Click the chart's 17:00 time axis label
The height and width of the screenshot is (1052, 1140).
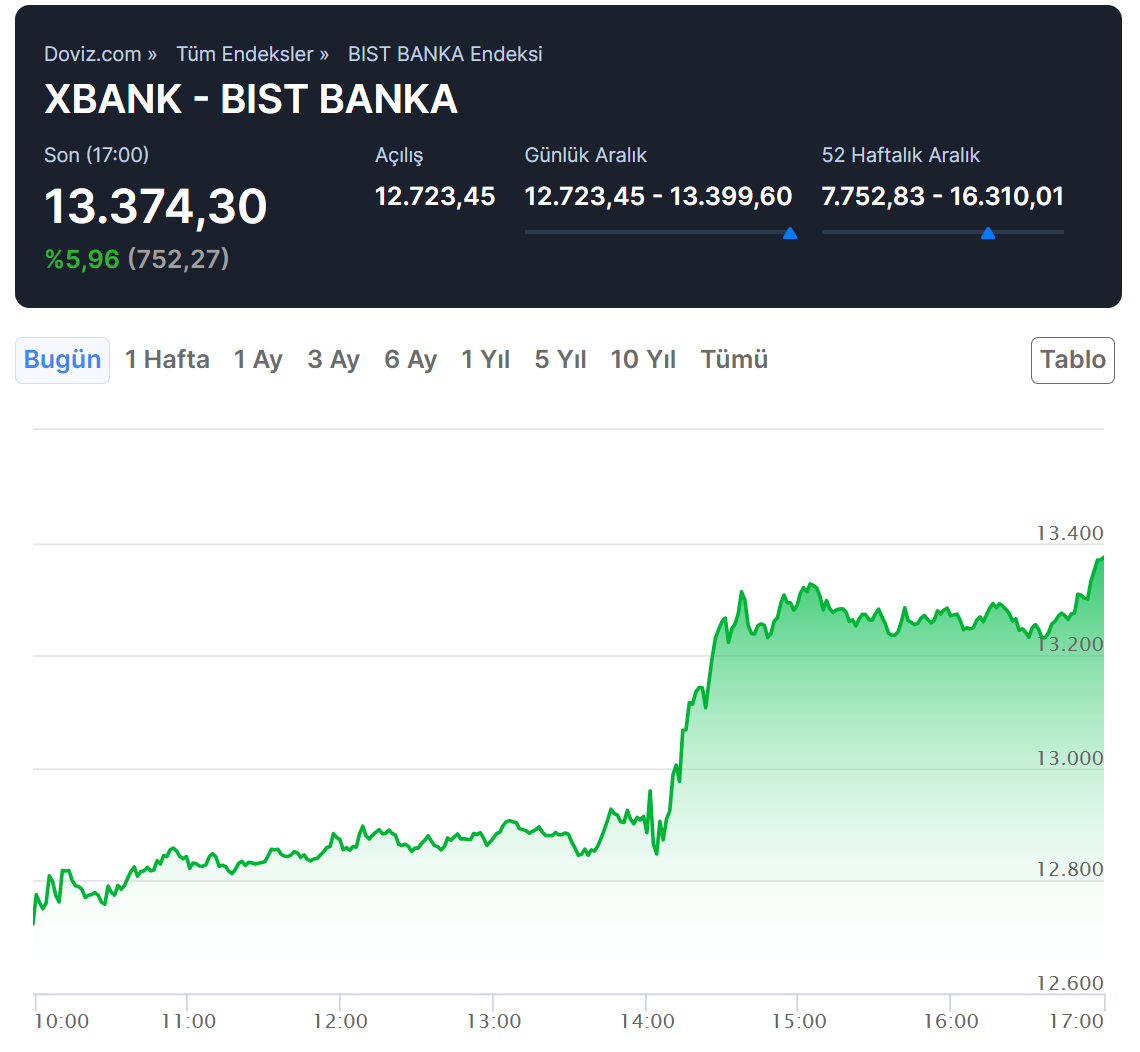[x=1076, y=1021]
